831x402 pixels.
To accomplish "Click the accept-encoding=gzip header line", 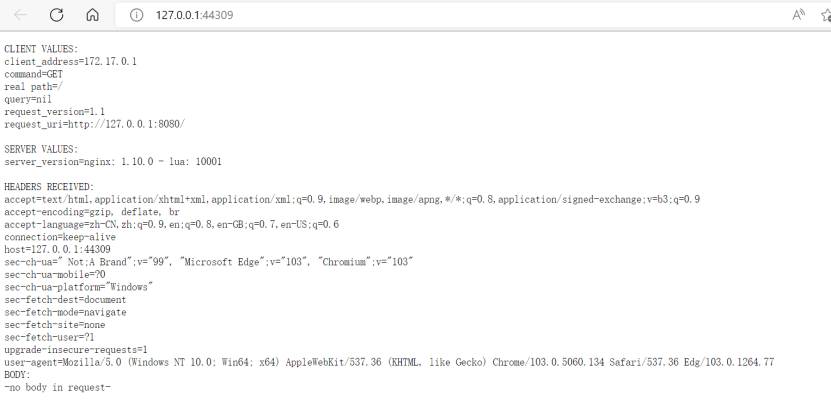I will click(92, 212).
